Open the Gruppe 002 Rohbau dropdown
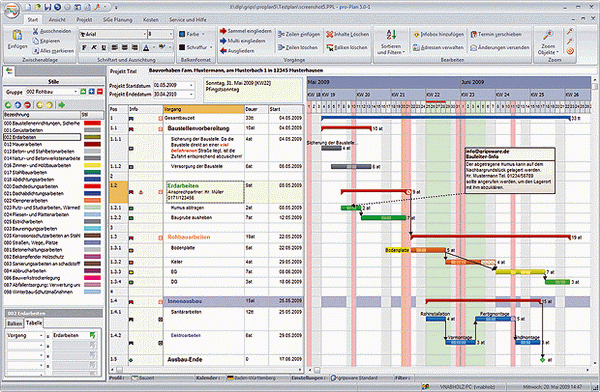 (51, 92)
